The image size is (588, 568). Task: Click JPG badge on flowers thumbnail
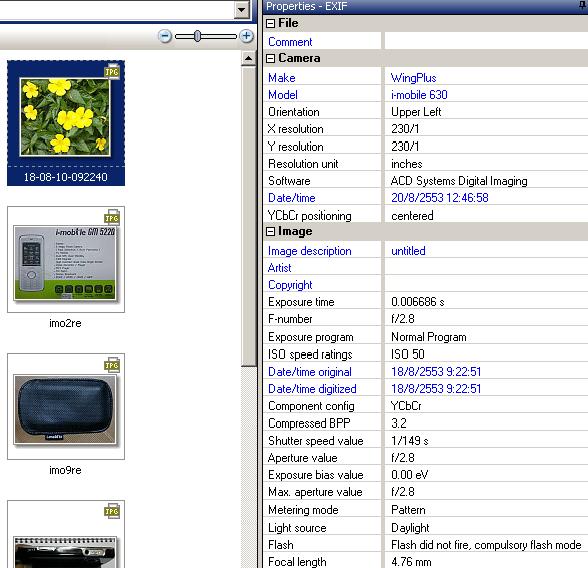click(x=112, y=72)
